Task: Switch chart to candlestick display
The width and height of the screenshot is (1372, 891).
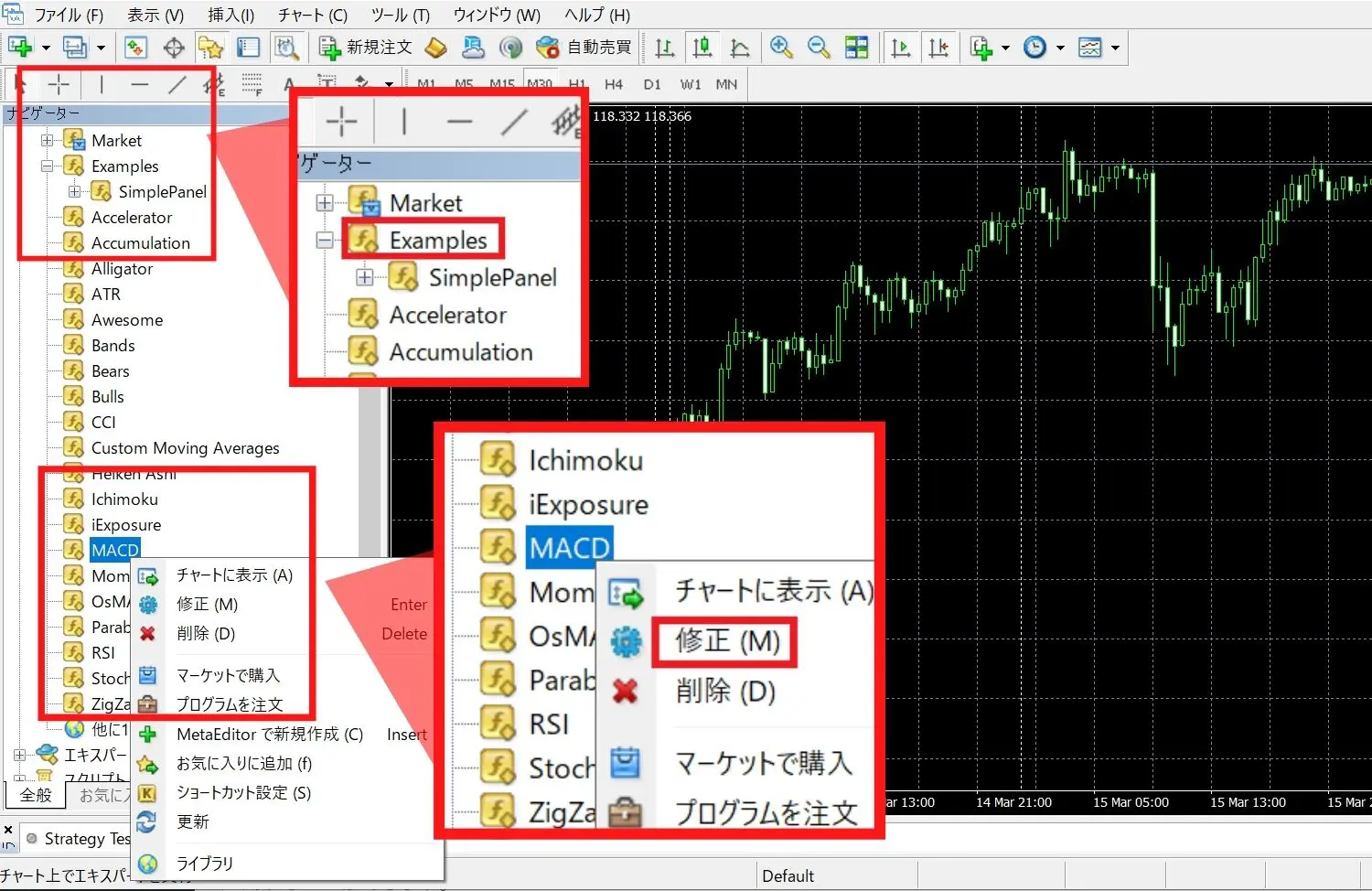Action: [702, 47]
